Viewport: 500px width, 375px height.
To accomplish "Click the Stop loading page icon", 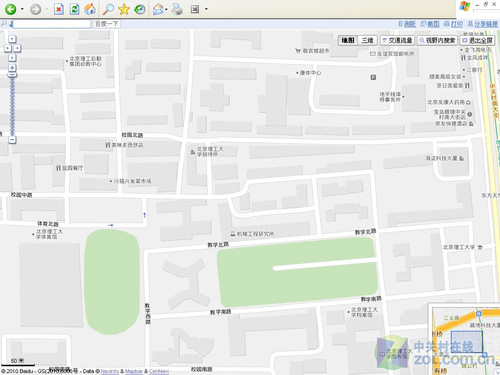I will point(59,9).
